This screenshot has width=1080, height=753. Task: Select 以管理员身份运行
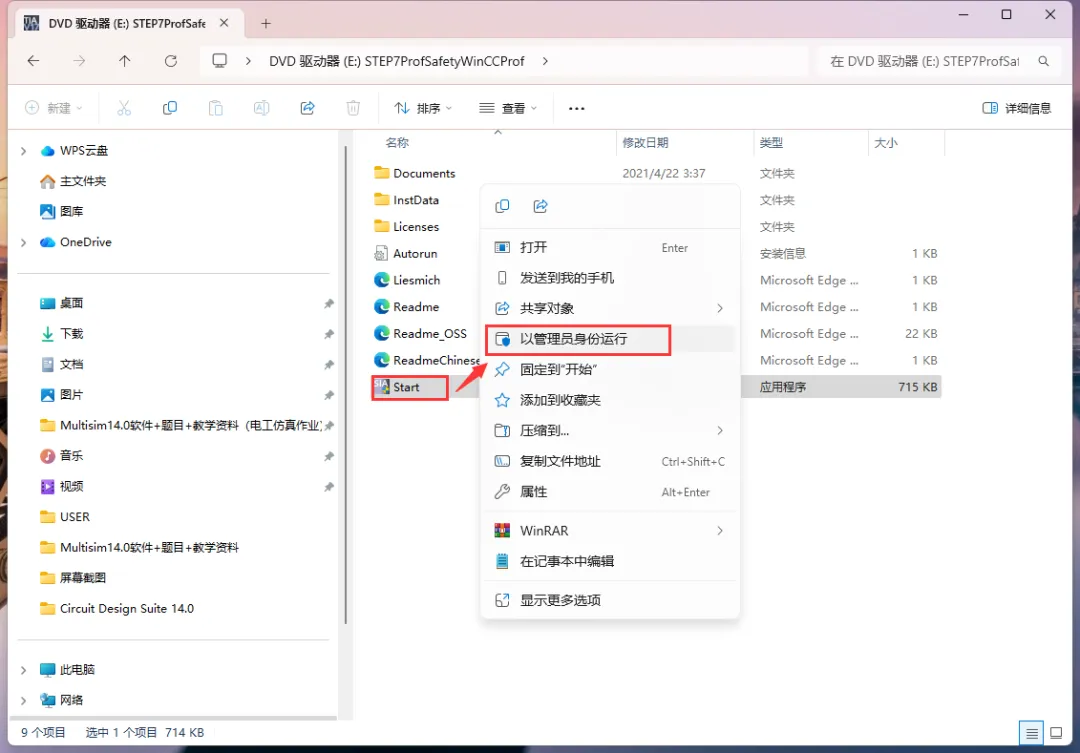point(610,339)
